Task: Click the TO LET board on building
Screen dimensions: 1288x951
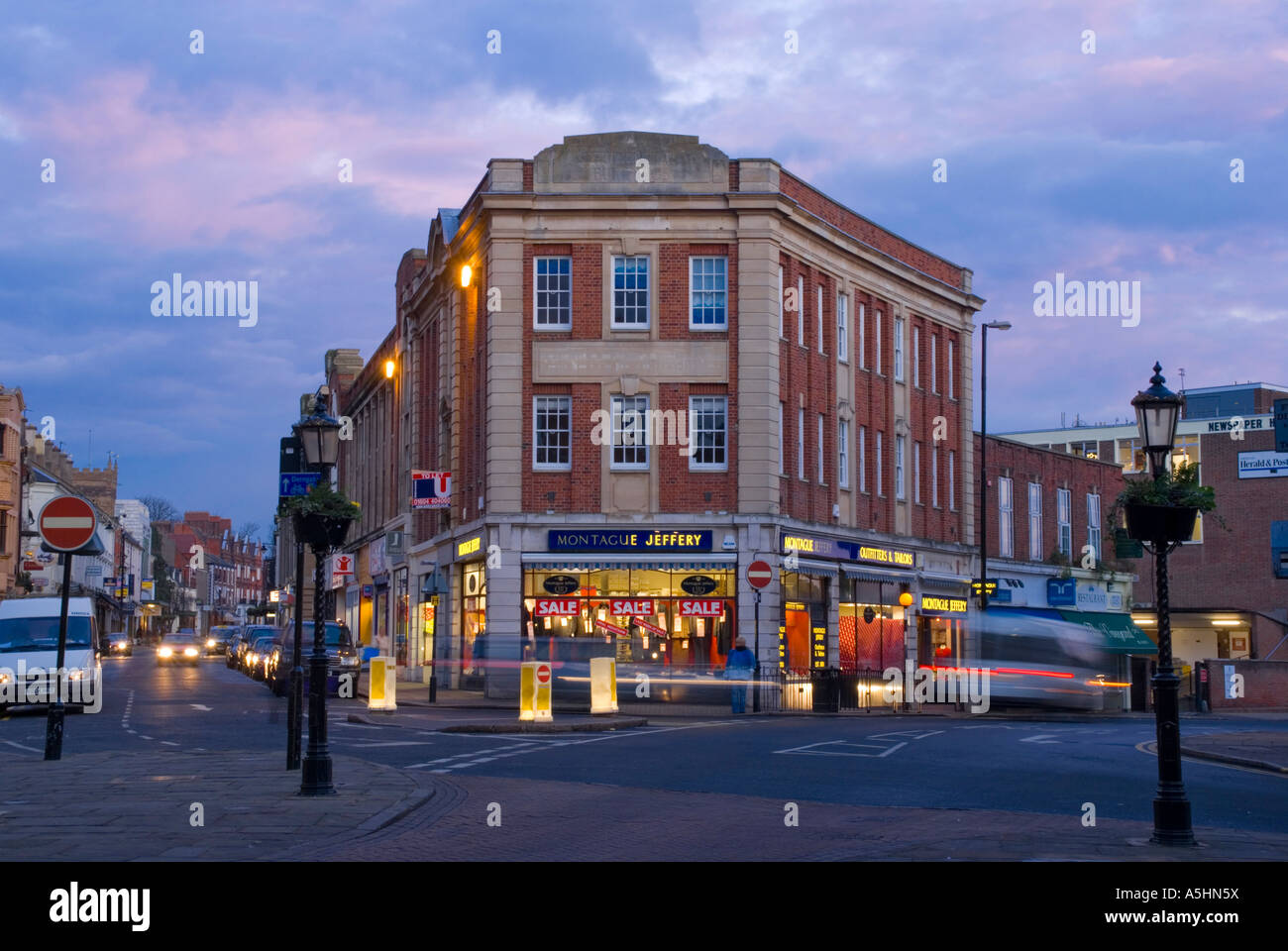Action: 431,488
